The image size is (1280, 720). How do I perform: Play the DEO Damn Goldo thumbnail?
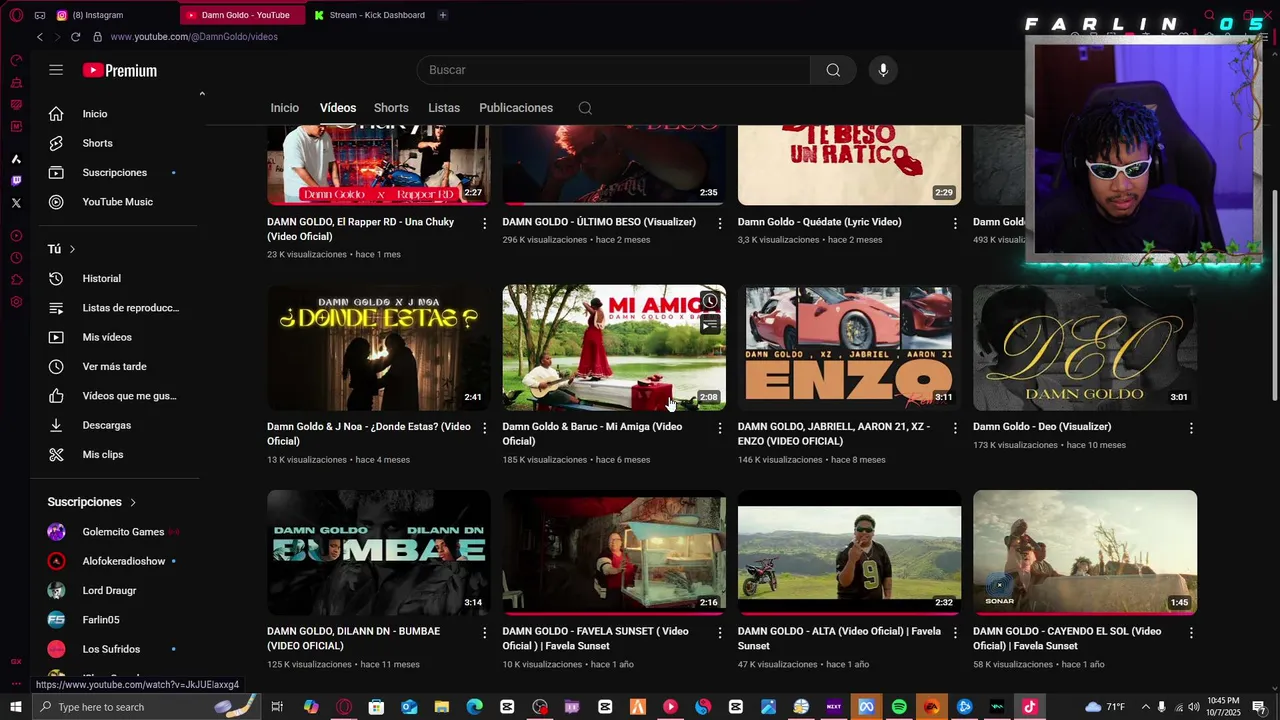pyautogui.click(x=1085, y=348)
